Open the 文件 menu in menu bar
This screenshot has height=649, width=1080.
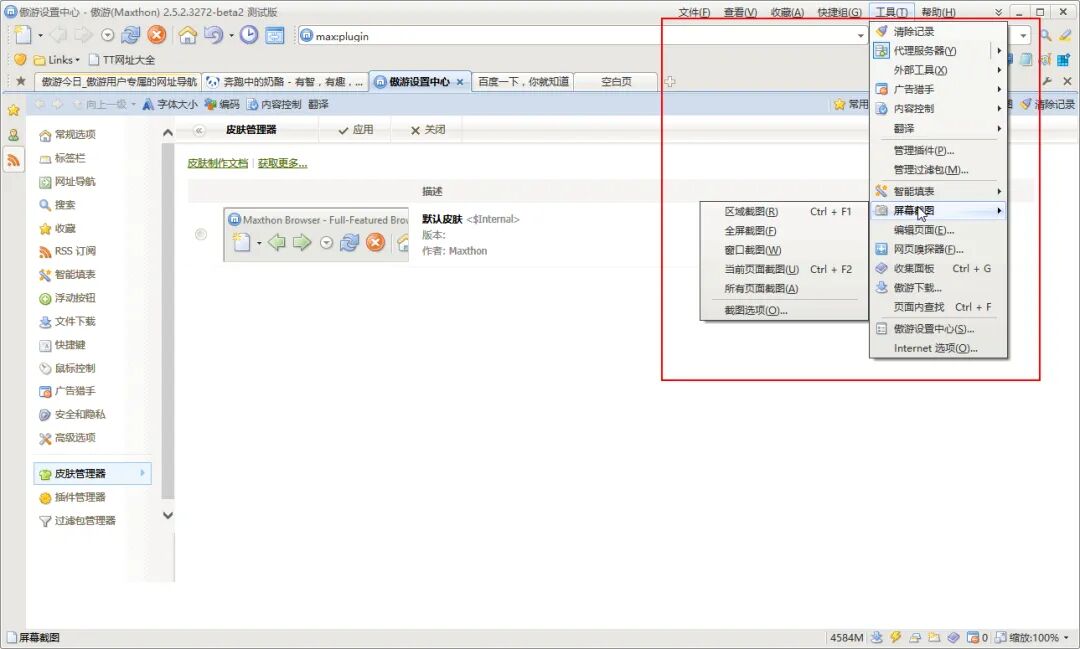click(x=694, y=12)
